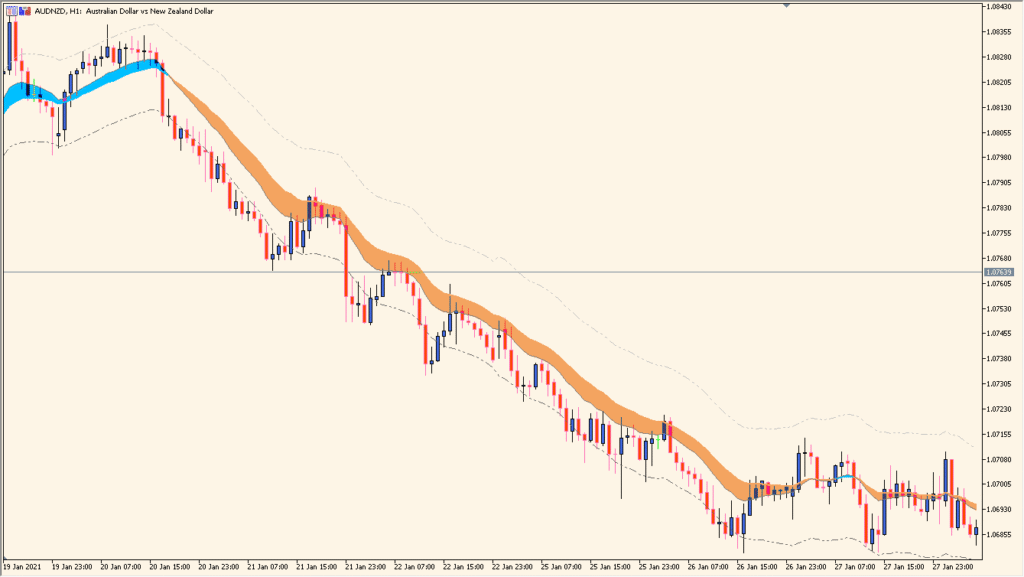Click the highlighted 1.07639 price label
The height and width of the screenshot is (577, 1024).
999,272
